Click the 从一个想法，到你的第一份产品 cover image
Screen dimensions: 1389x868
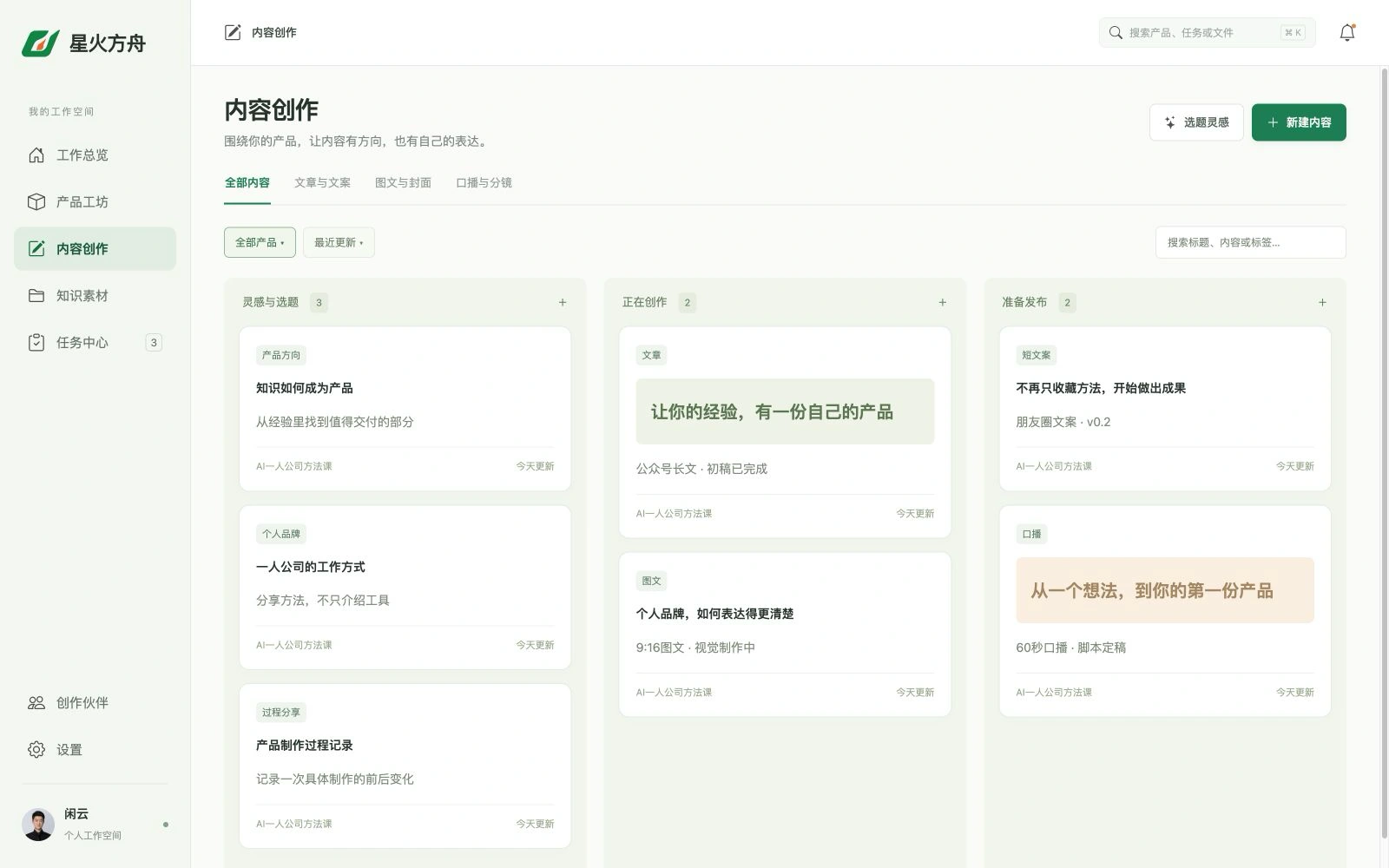pyautogui.click(x=1165, y=590)
